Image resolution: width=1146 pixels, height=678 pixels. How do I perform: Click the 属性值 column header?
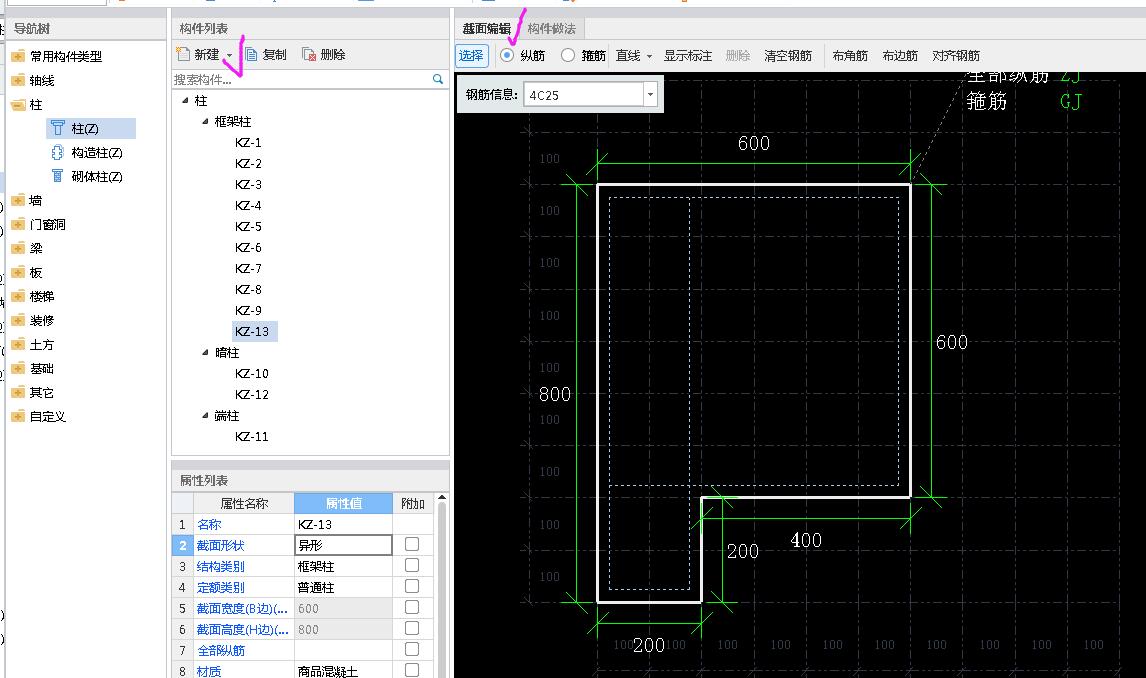(x=344, y=503)
